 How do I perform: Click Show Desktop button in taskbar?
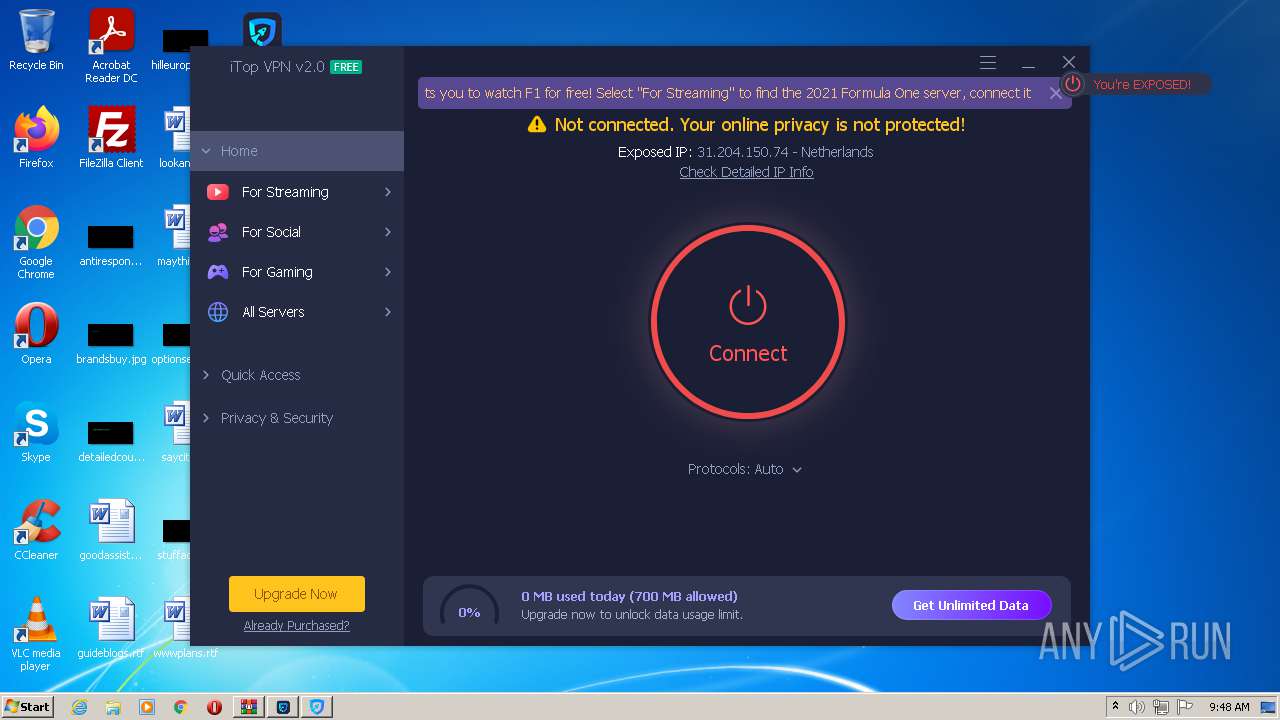click(1268, 707)
